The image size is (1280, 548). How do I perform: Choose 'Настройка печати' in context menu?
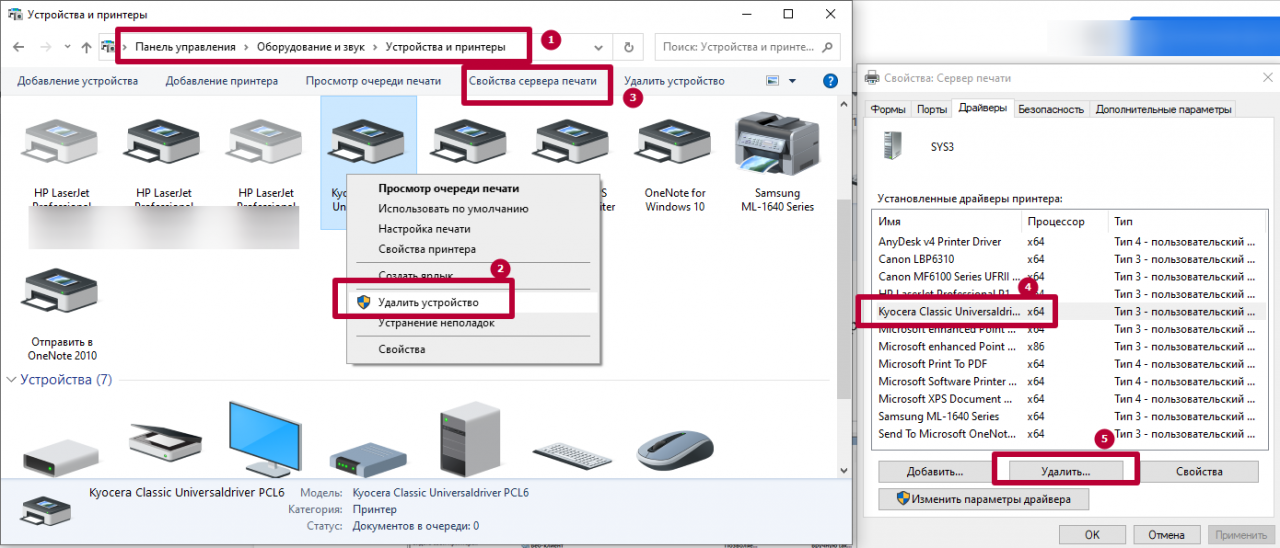[424, 229]
